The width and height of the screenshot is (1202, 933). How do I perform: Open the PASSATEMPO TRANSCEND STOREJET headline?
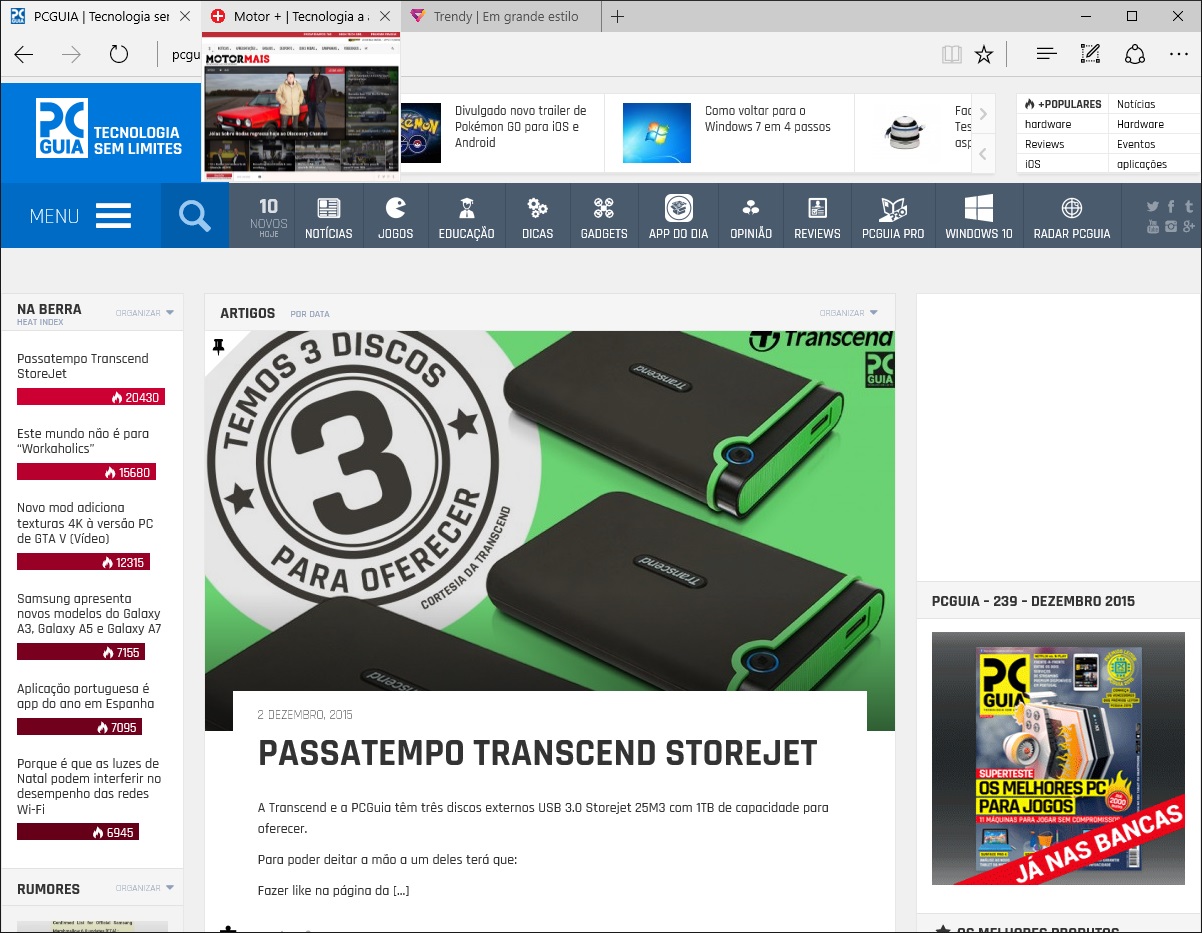[538, 753]
